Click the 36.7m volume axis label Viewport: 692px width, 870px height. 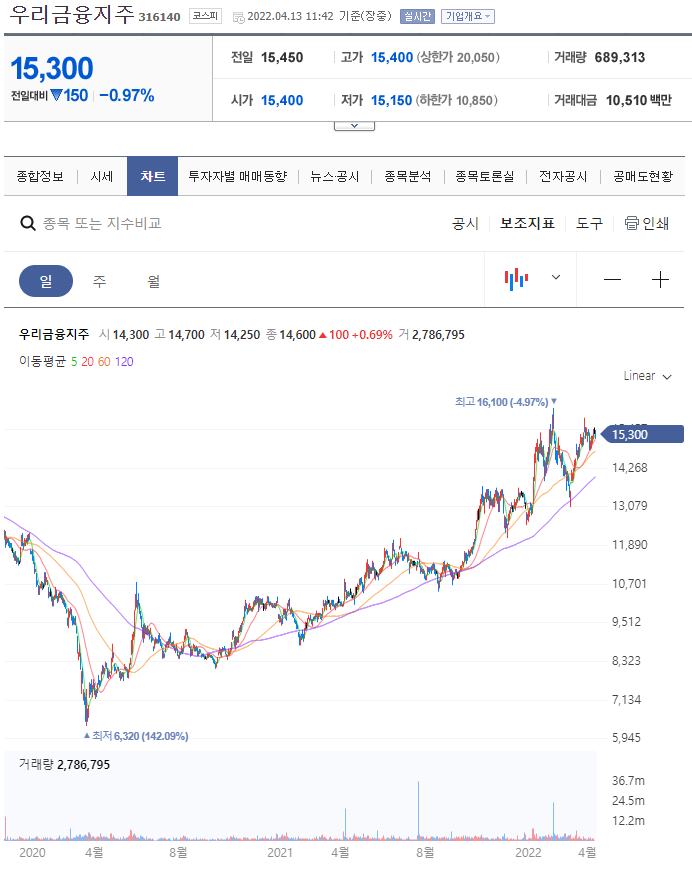pos(628,781)
